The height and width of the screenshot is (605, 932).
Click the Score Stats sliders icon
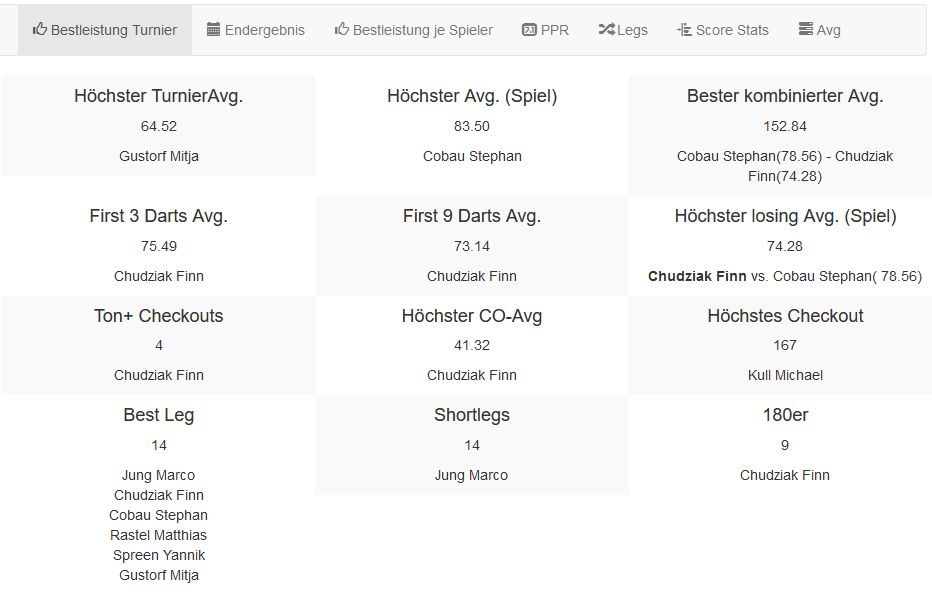click(684, 30)
